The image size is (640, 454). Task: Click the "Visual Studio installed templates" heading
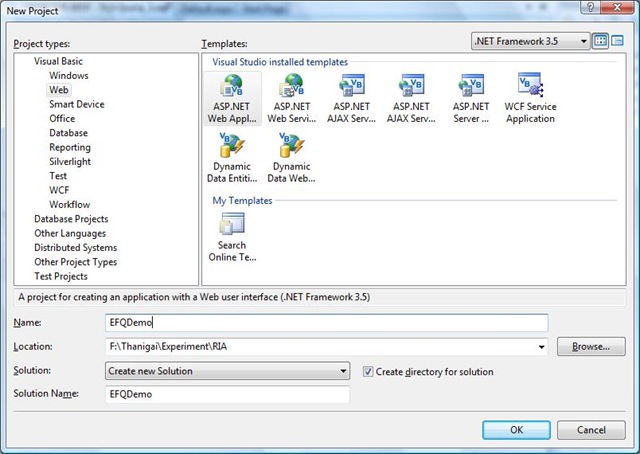[x=280, y=62]
